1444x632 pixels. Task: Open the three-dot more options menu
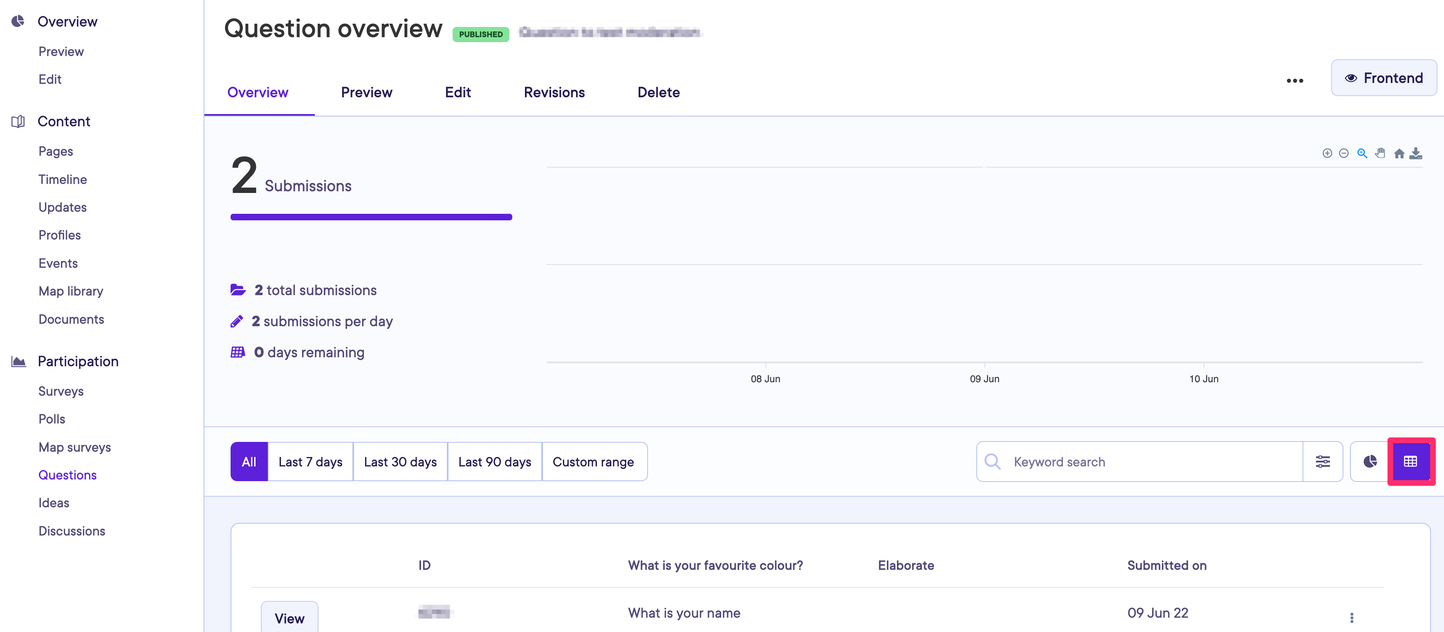pyautogui.click(x=1295, y=80)
